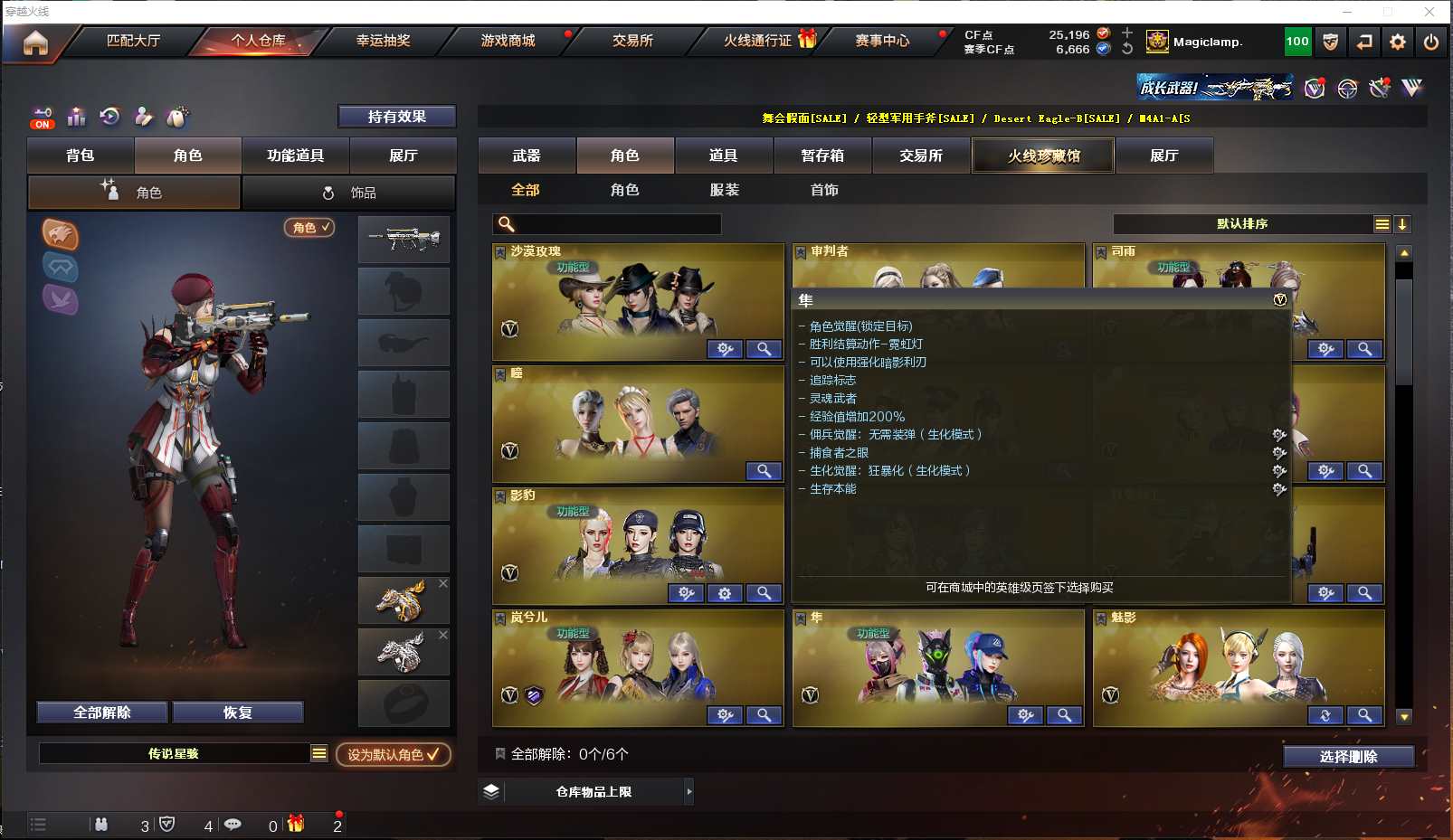The height and width of the screenshot is (840, 1453).
Task: Expand the 传说星骇 list dropdown
Action: coord(318,753)
